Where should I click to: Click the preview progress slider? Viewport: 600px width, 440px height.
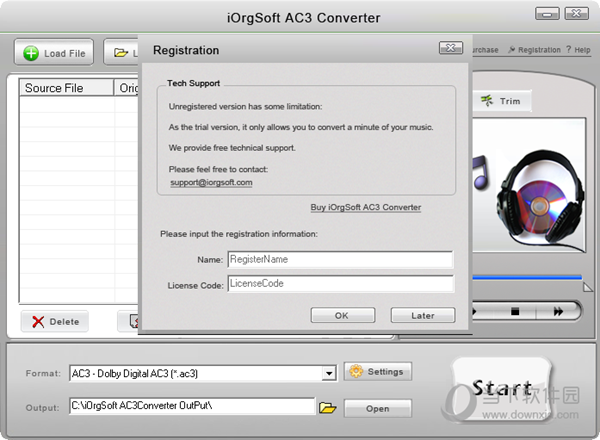click(527, 277)
